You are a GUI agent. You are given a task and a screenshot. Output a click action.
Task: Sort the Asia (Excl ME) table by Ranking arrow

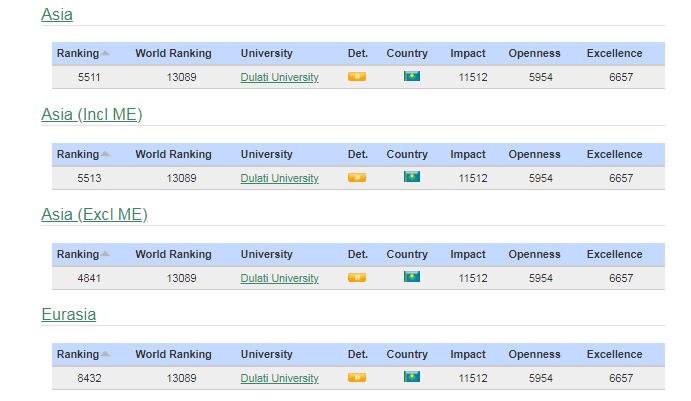click(105, 254)
